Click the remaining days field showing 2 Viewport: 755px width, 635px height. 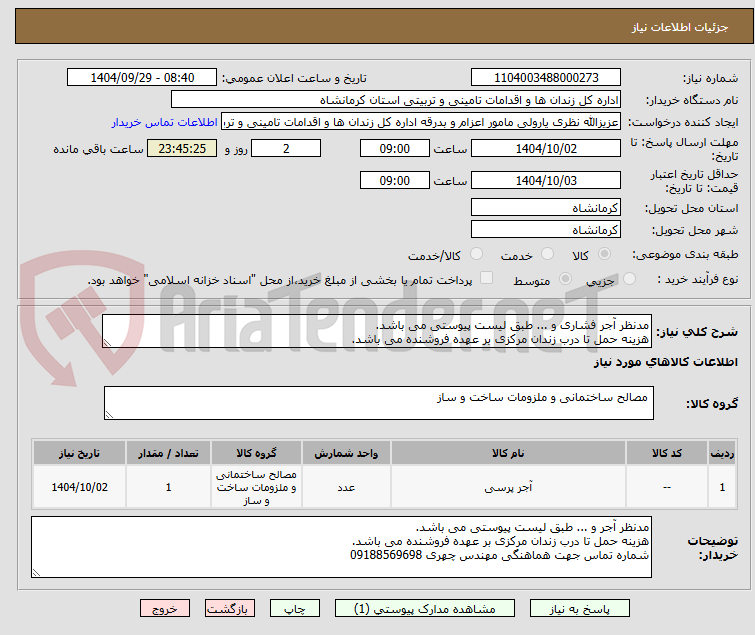tap(286, 148)
